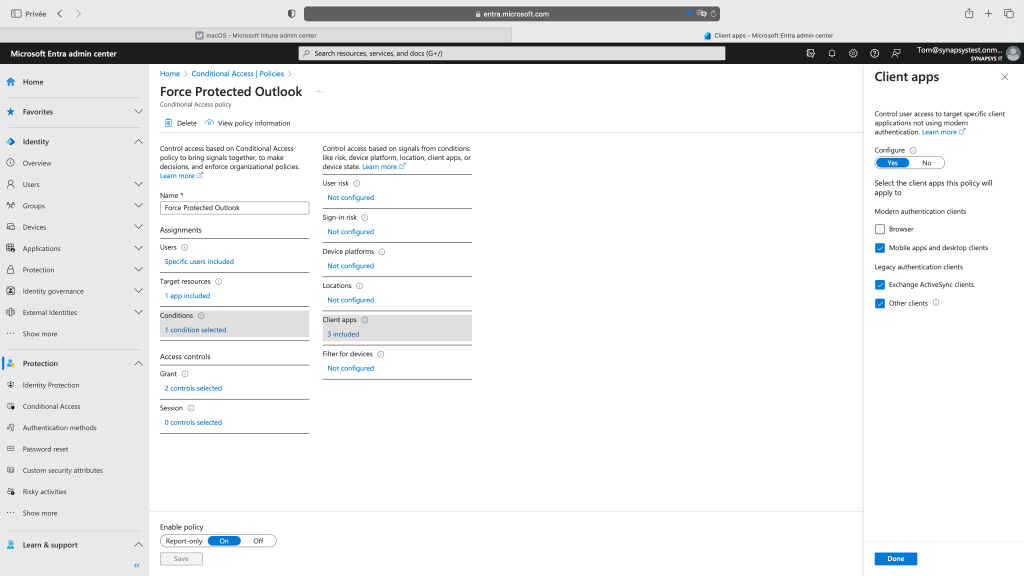The width and height of the screenshot is (1024, 576).
Task: Open the settings gear in header
Action: coord(853,53)
